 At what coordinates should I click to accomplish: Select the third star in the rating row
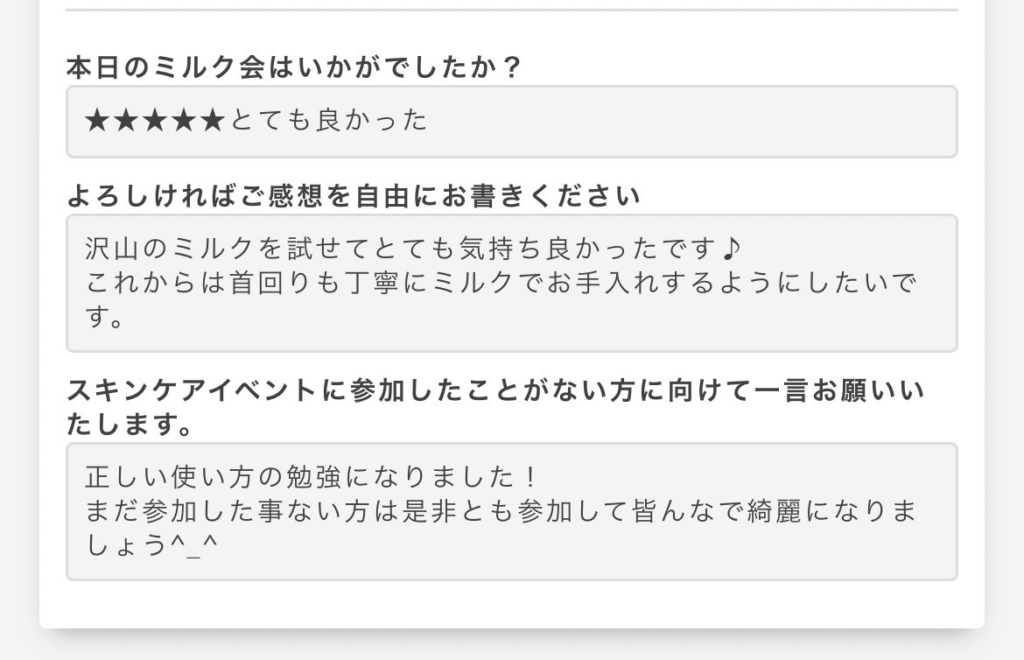pyautogui.click(x=155, y=120)
